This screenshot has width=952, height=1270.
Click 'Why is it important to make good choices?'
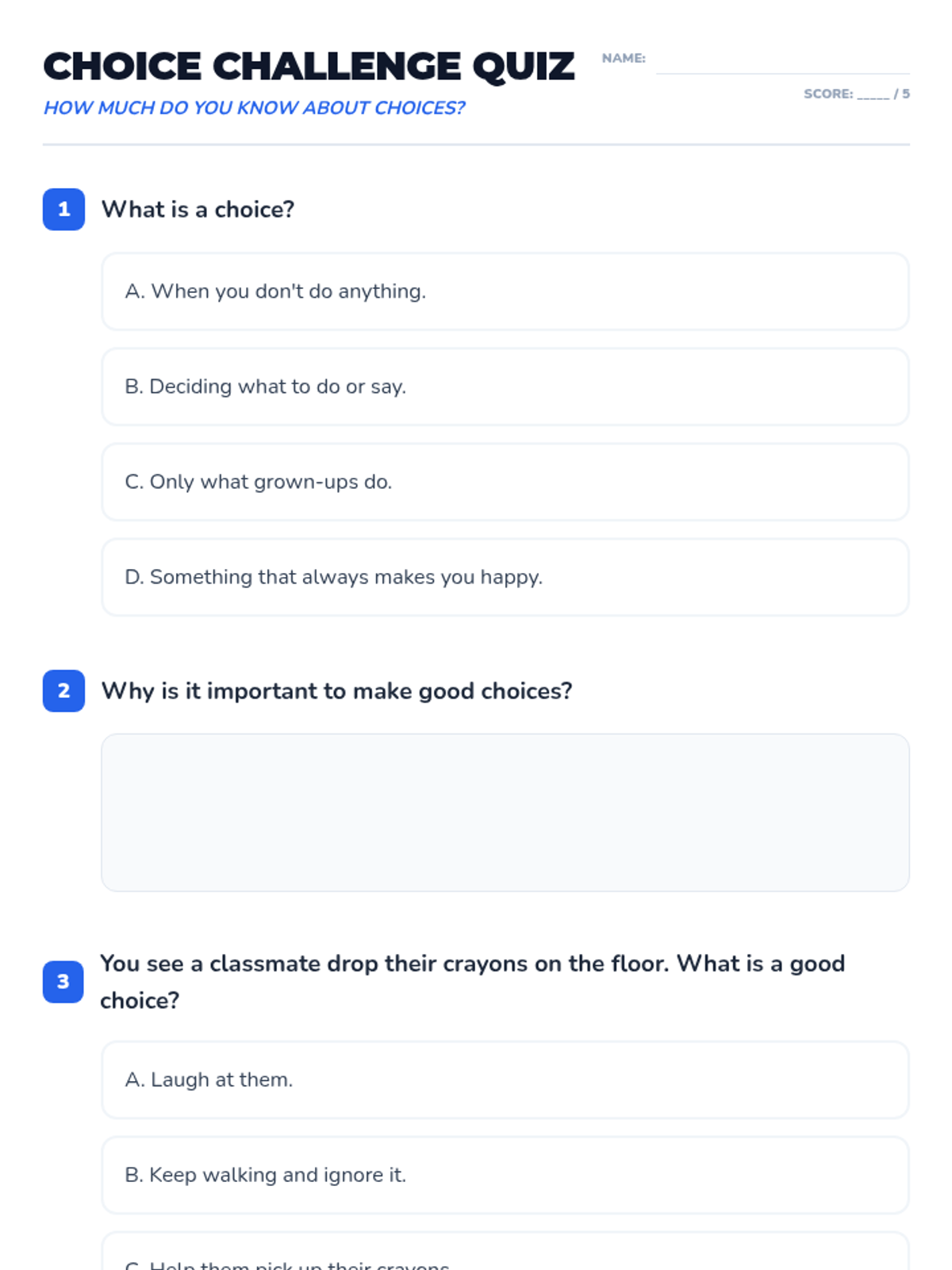[x=336, y=691]
